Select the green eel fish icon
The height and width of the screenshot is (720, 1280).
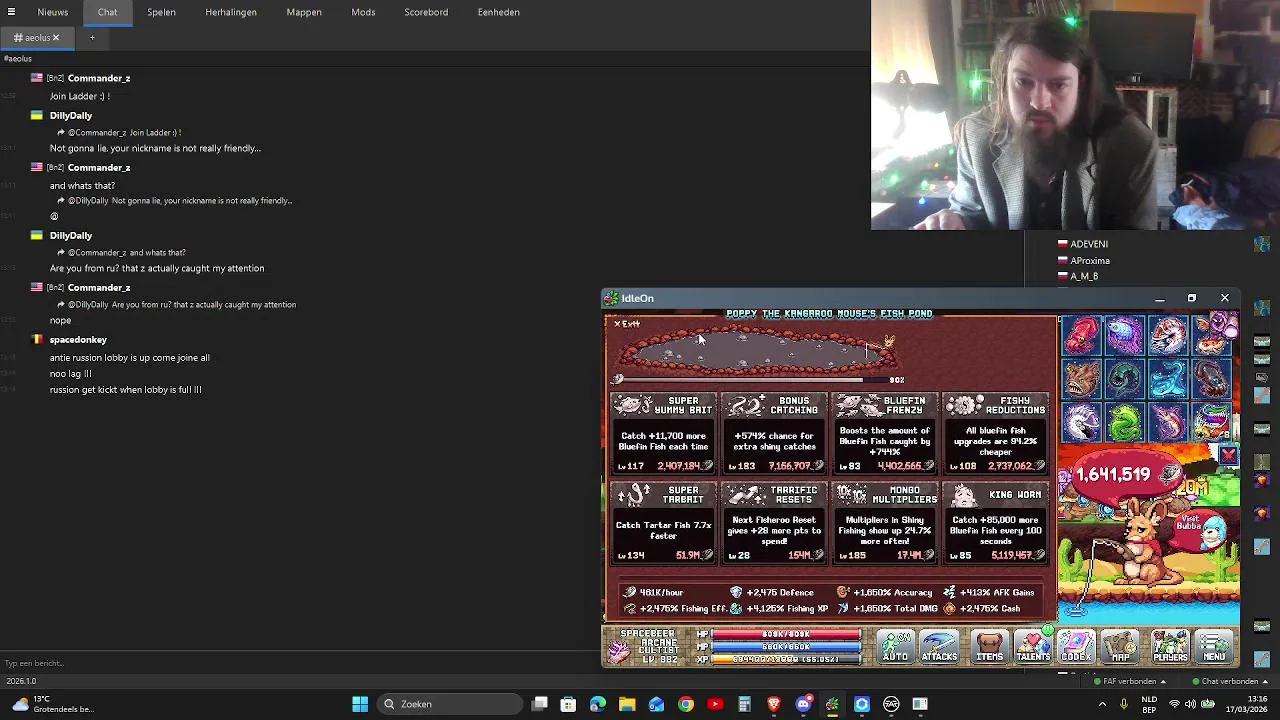1124,423
